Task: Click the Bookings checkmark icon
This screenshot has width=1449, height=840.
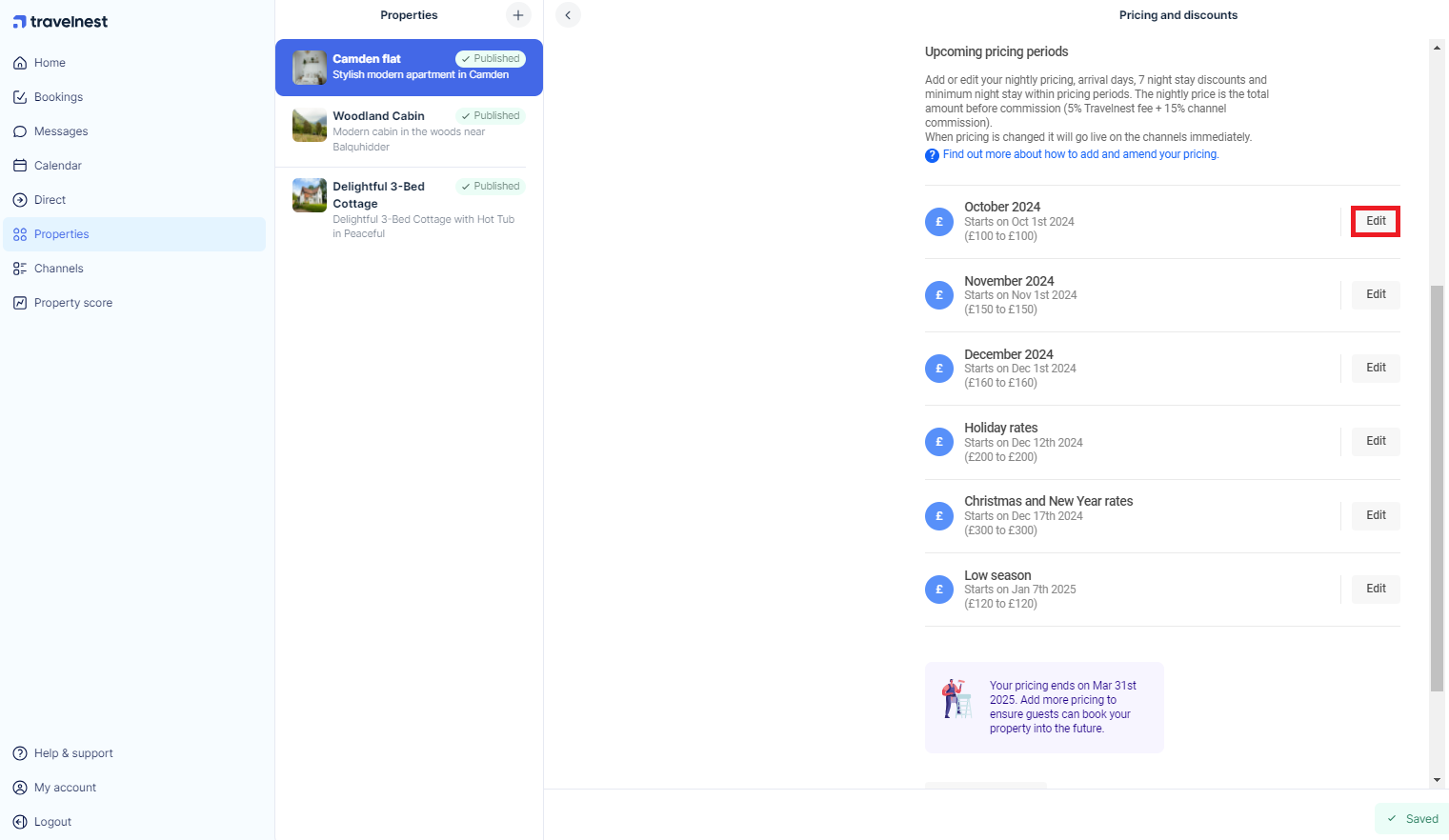Action: point(20,97)
